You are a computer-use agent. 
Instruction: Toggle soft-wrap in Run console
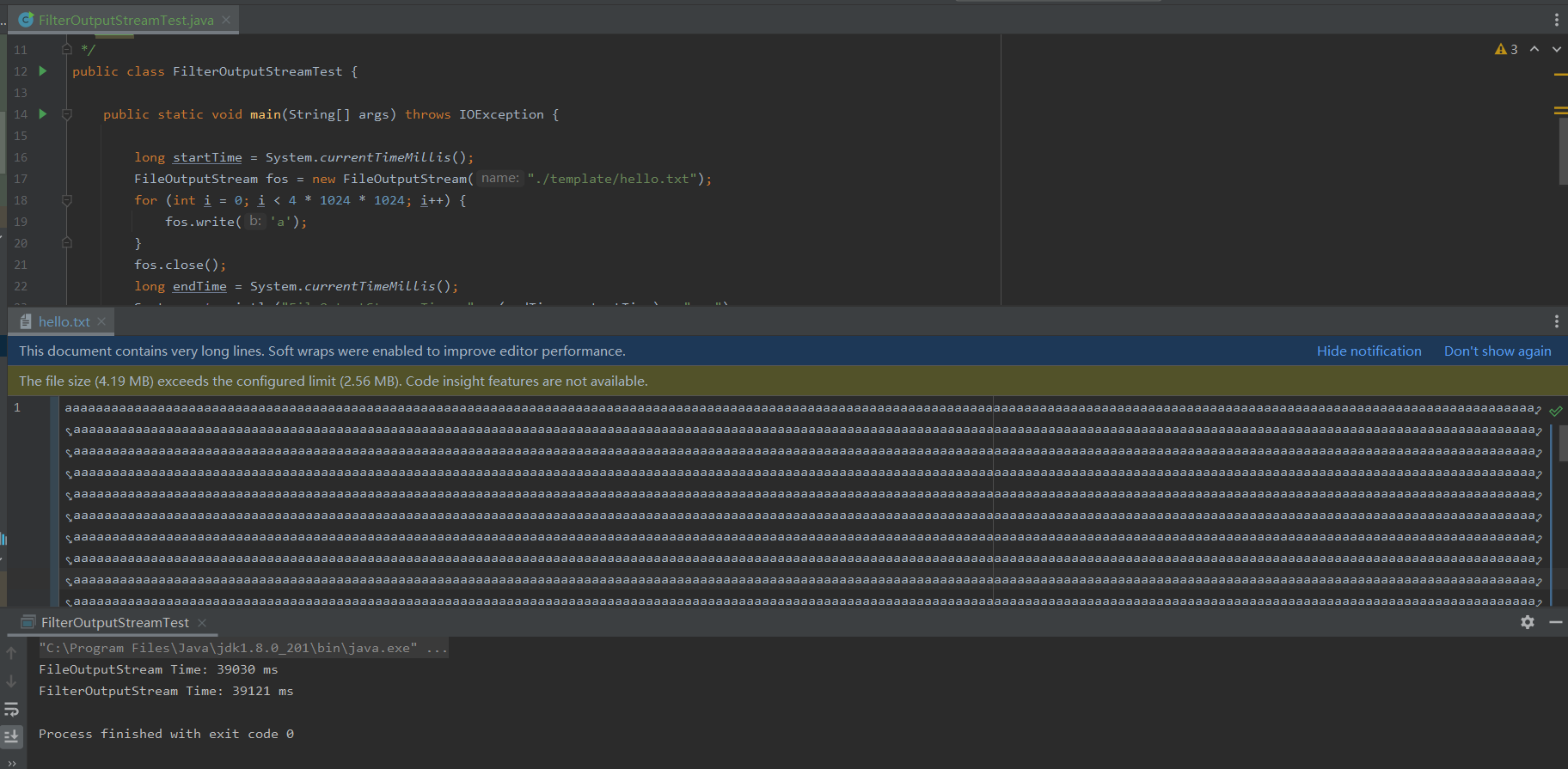point(11,709)
